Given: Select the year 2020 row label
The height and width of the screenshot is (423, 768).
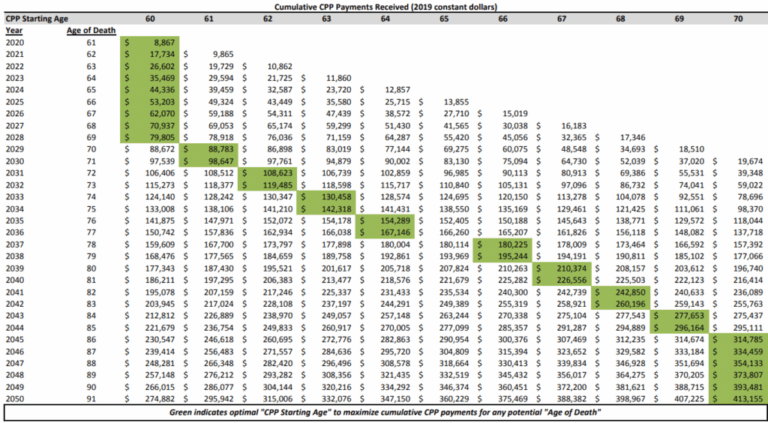Looking at the screenshot, I should (13, 42).
